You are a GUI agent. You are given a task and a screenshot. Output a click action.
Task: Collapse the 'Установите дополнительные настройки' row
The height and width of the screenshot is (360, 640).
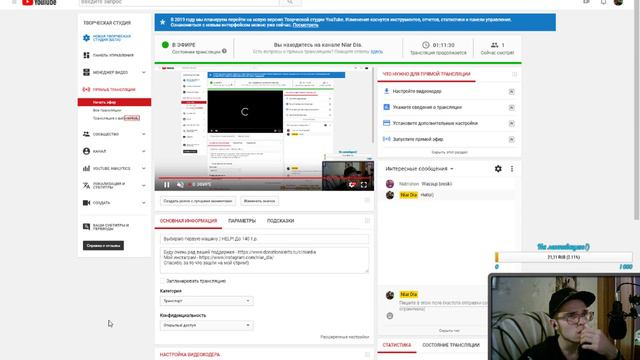click(x=511, y=123)
